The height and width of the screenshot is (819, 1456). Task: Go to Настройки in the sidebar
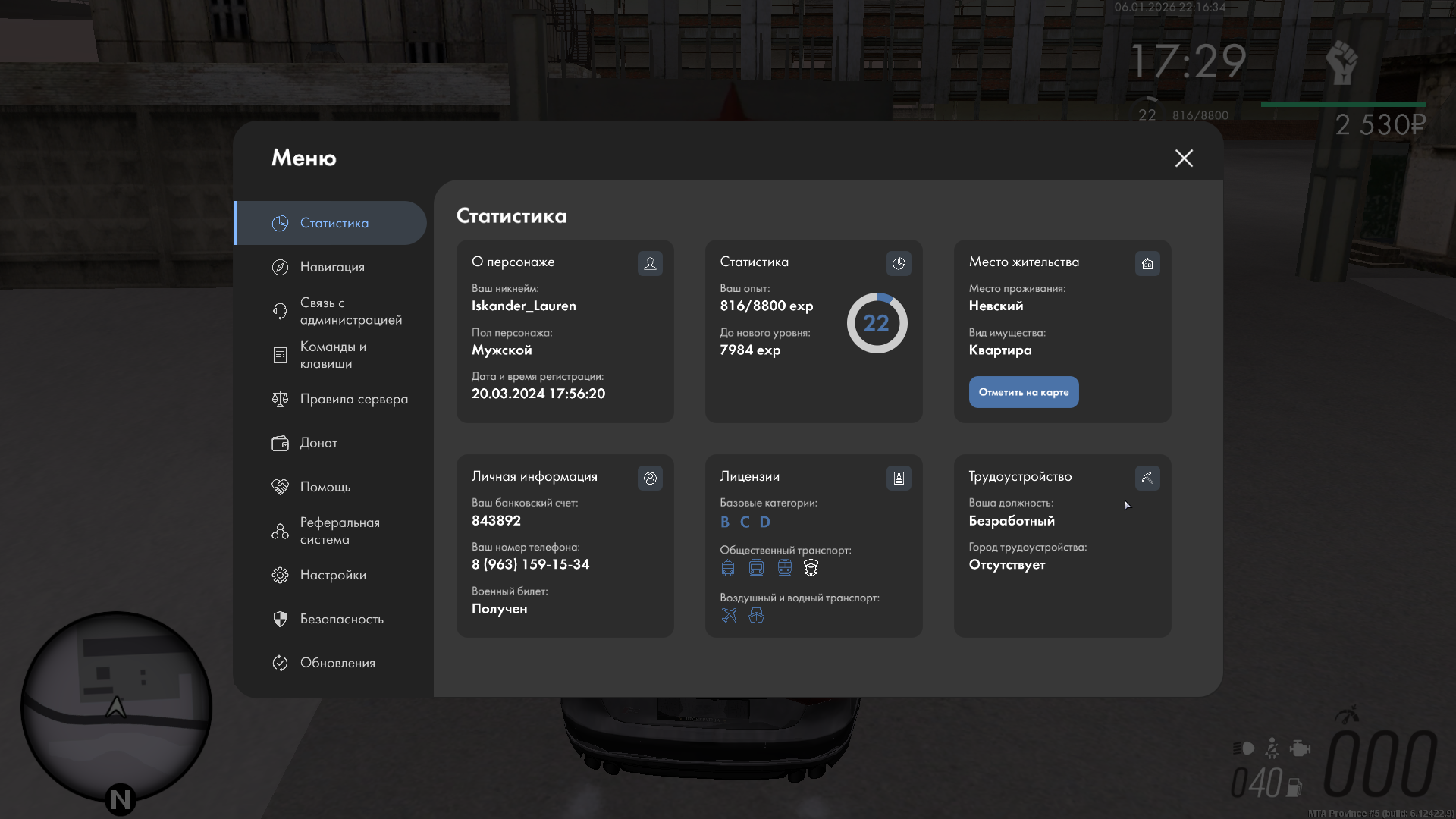coord(332,575)
